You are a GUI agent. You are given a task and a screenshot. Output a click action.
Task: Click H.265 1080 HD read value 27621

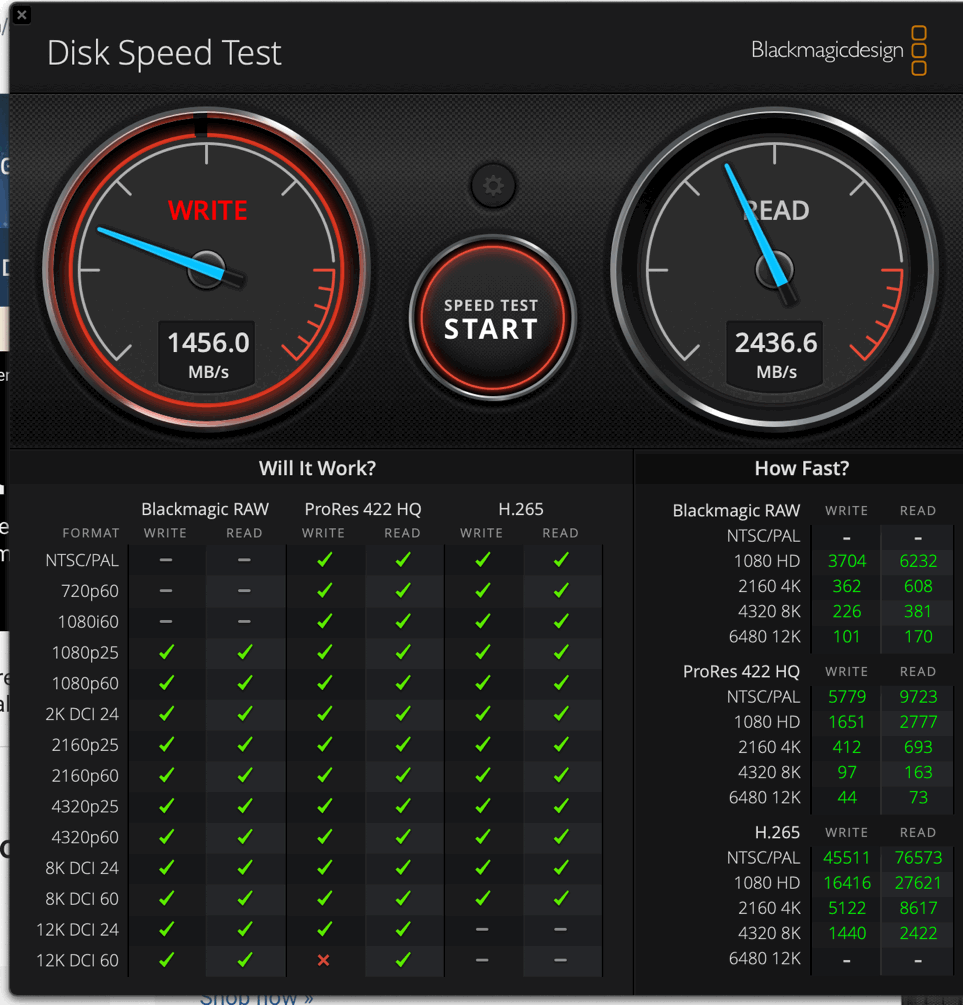(x=918, y=883)
